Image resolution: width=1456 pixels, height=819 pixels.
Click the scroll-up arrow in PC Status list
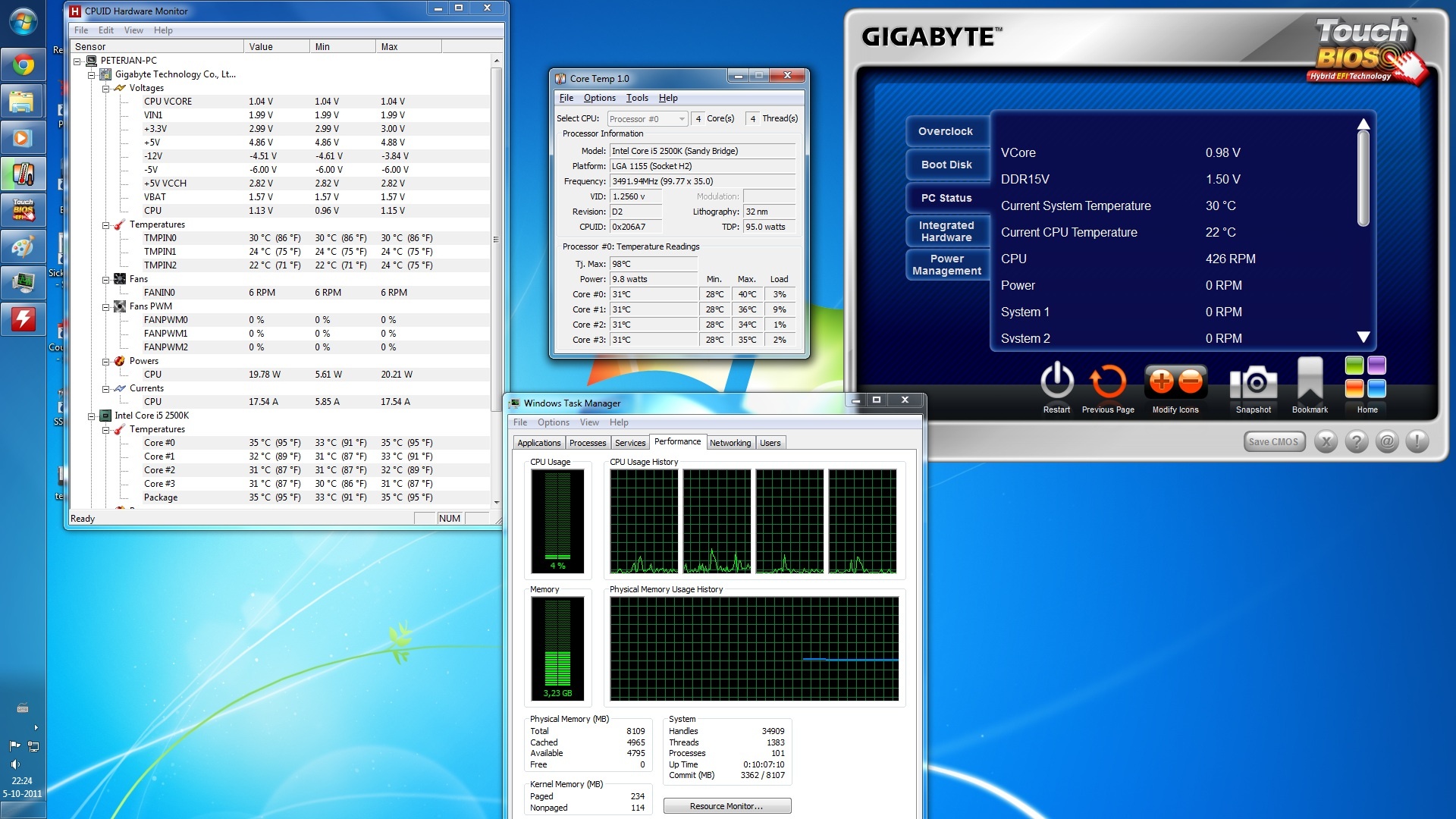click(1363, 124)
